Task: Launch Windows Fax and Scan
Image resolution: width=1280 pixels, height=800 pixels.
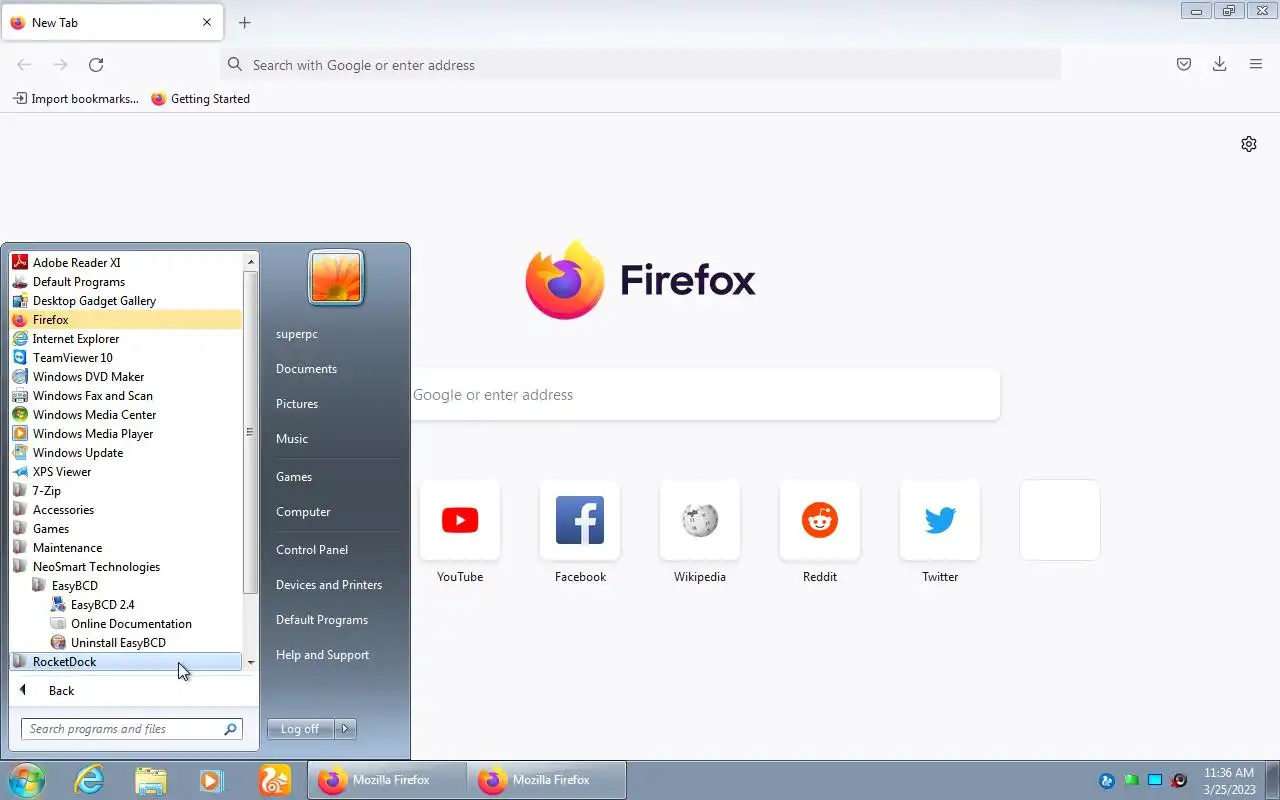Action: (x=126, y=396)
